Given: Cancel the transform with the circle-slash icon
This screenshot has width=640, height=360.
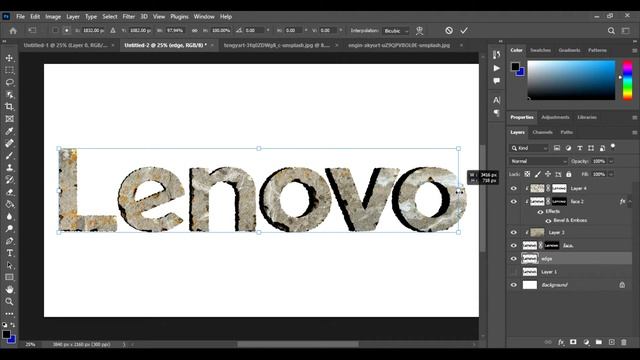Looking at the screenshot, I should click(449, 31).
